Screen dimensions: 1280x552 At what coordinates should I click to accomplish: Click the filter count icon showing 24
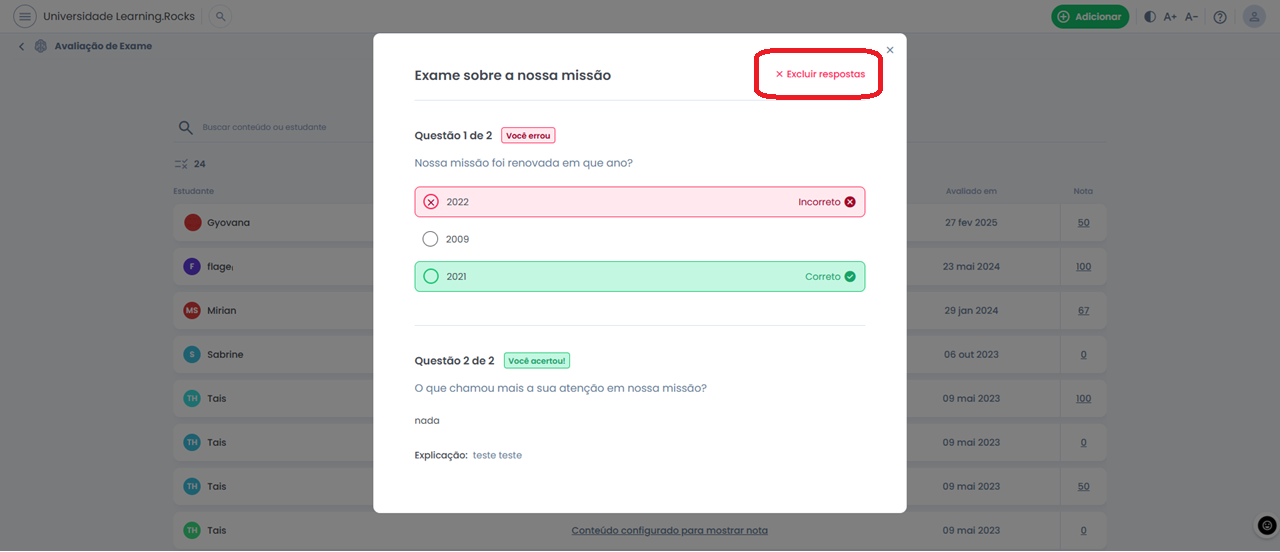tap(181, 164)
